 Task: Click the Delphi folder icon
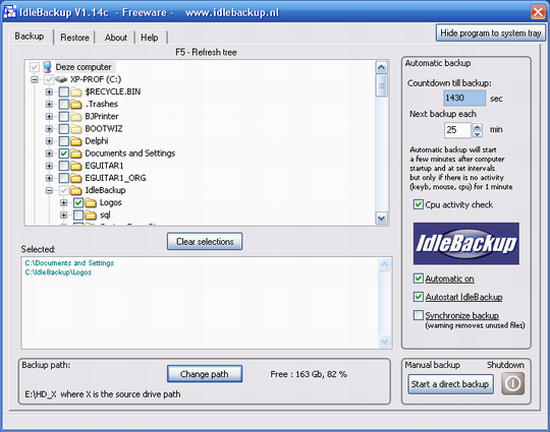tap(75, 141)
